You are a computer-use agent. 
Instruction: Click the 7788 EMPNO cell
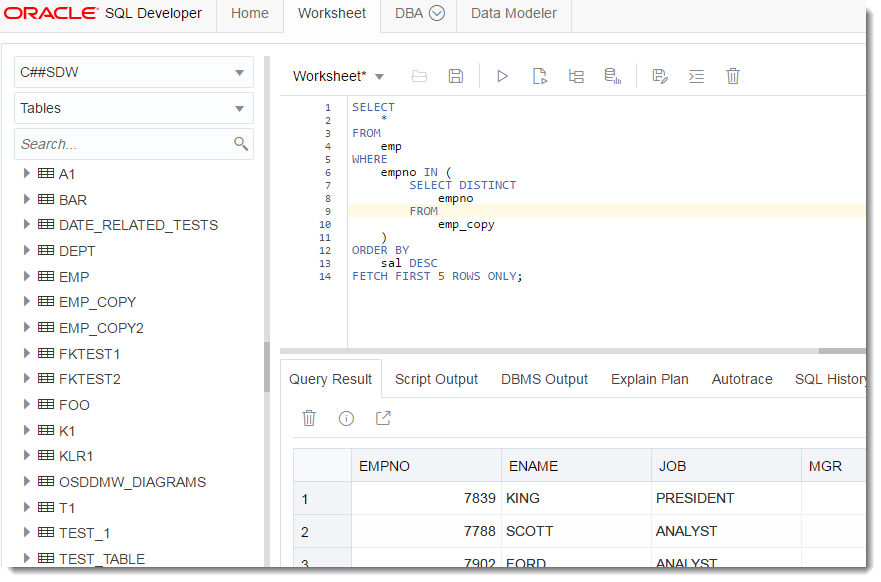pos(426,531)
